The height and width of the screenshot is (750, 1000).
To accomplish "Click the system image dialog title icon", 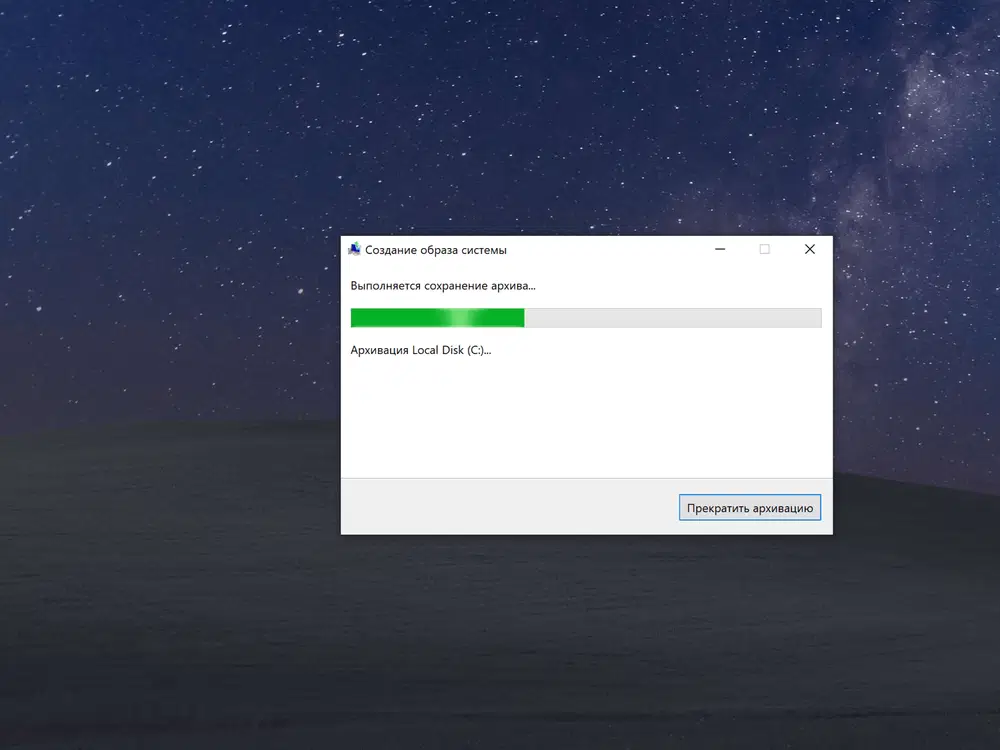I will tap(355, 249).
